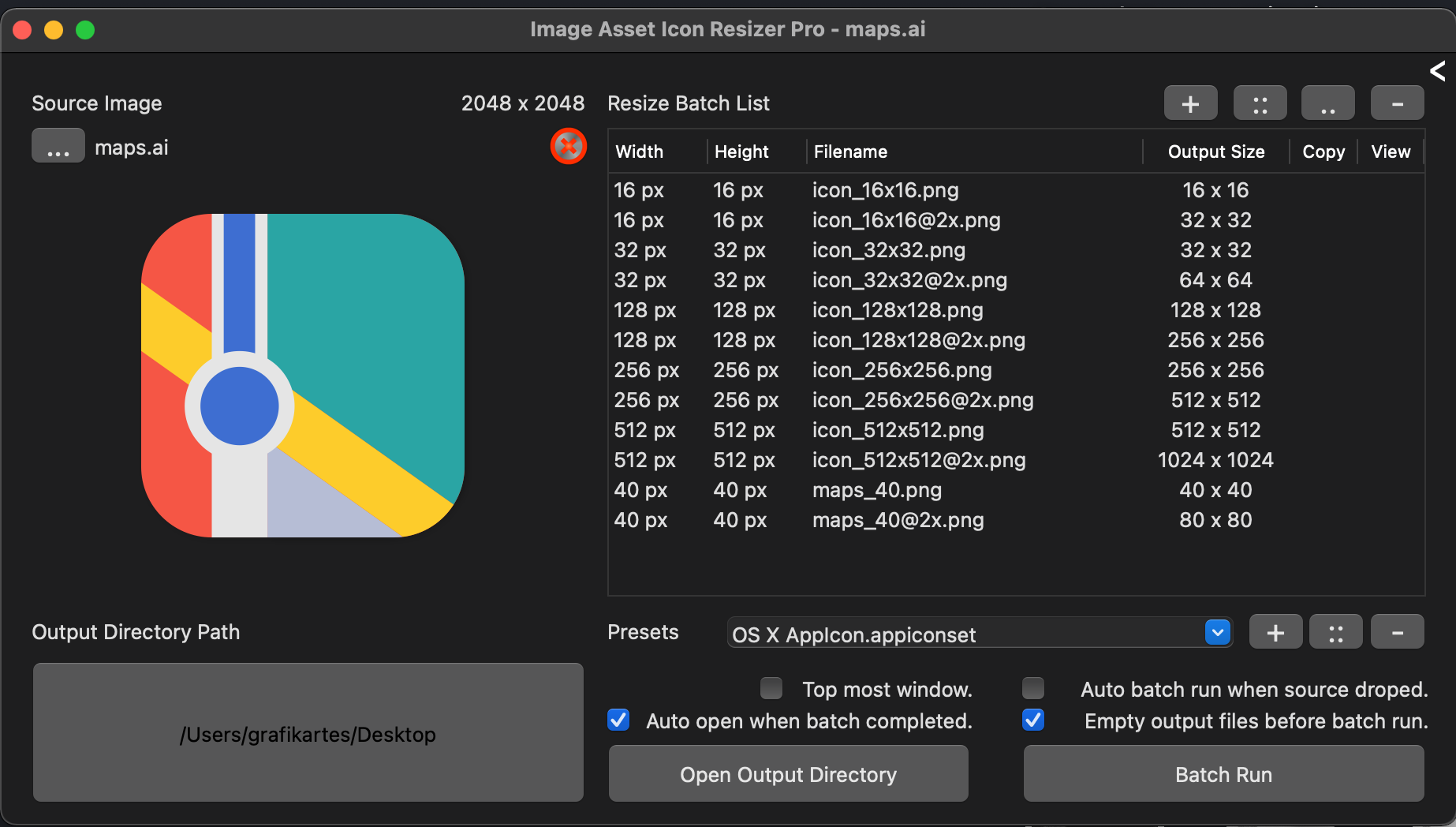Click the four-dots button above batch list
This screenshot has height=827, width=1456.
pos(1260,103)
